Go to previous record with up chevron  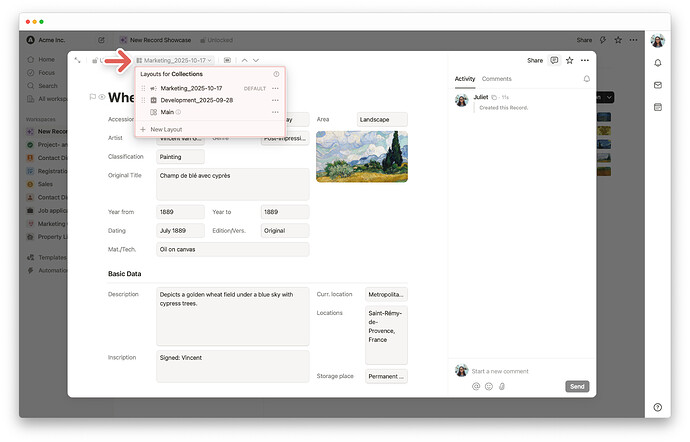coord(245,60)
